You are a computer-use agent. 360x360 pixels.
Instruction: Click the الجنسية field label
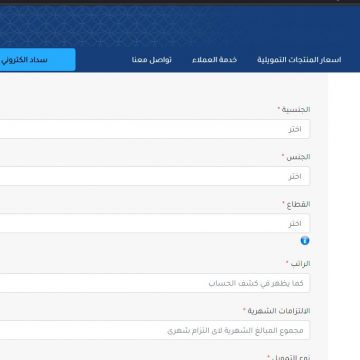coord(296,109)
